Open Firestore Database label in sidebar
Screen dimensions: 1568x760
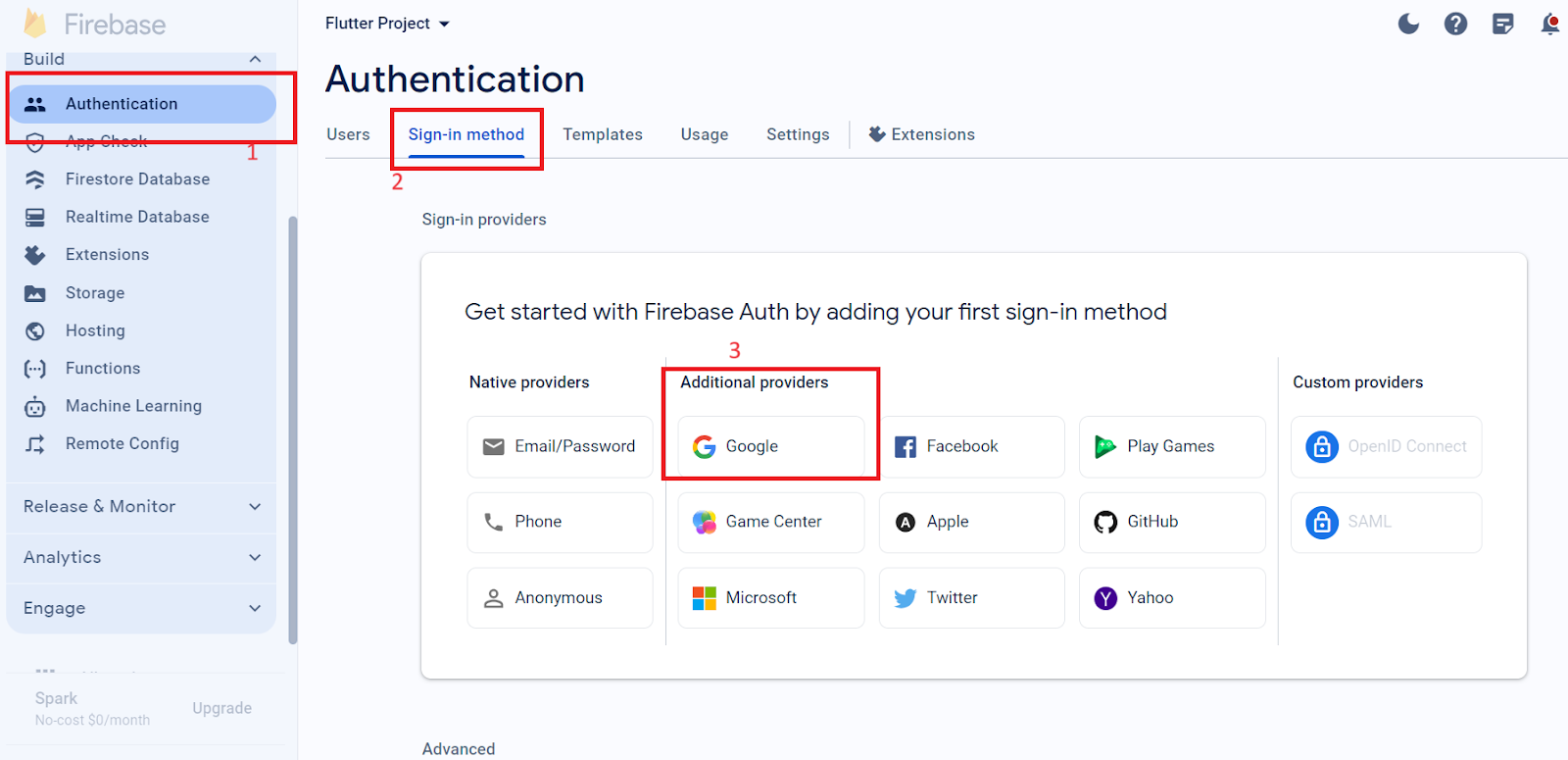coord(137,179)
